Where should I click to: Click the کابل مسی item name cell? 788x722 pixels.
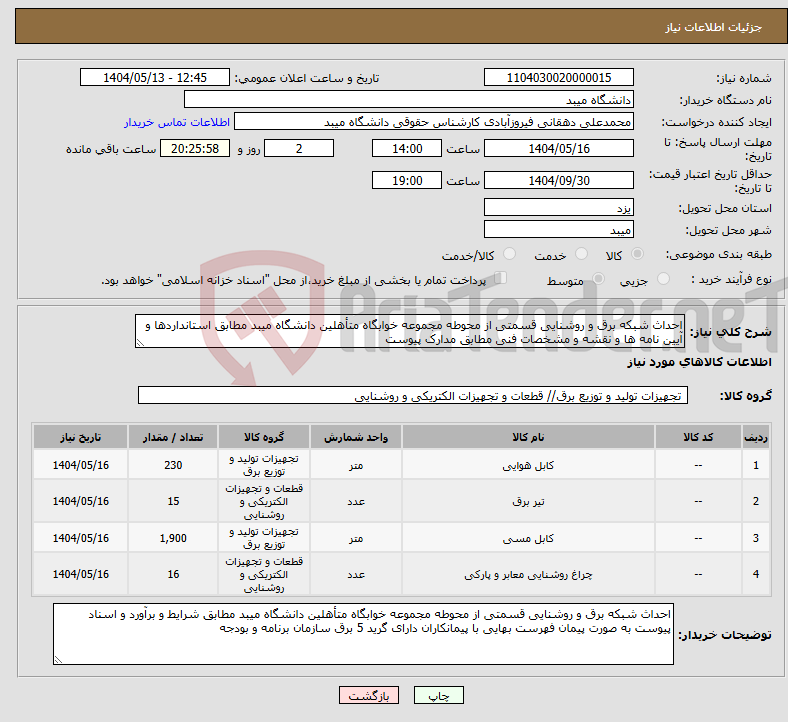pos(528,538)
